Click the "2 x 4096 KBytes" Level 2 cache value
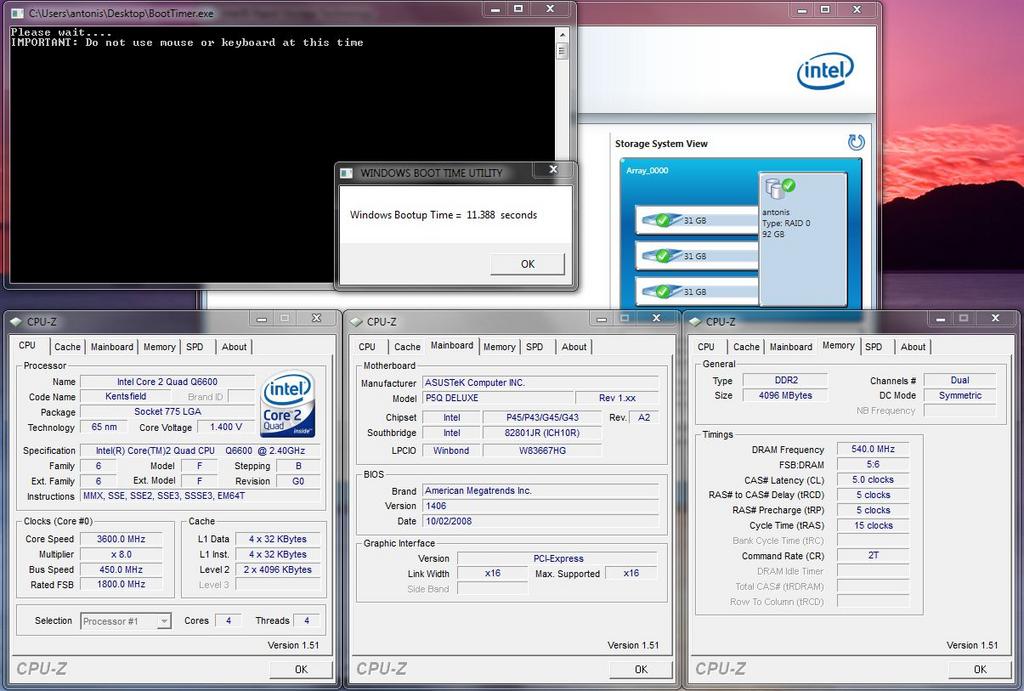 click(278, 570)
